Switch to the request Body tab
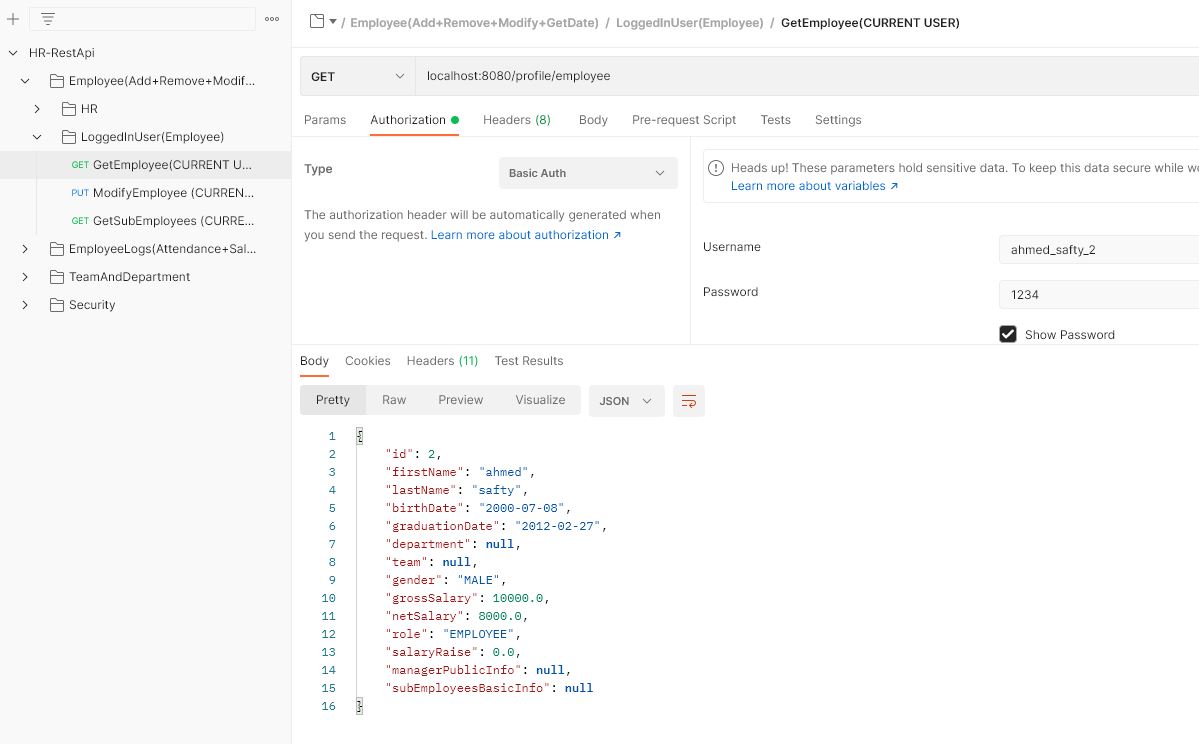 (x=593, y=120)
